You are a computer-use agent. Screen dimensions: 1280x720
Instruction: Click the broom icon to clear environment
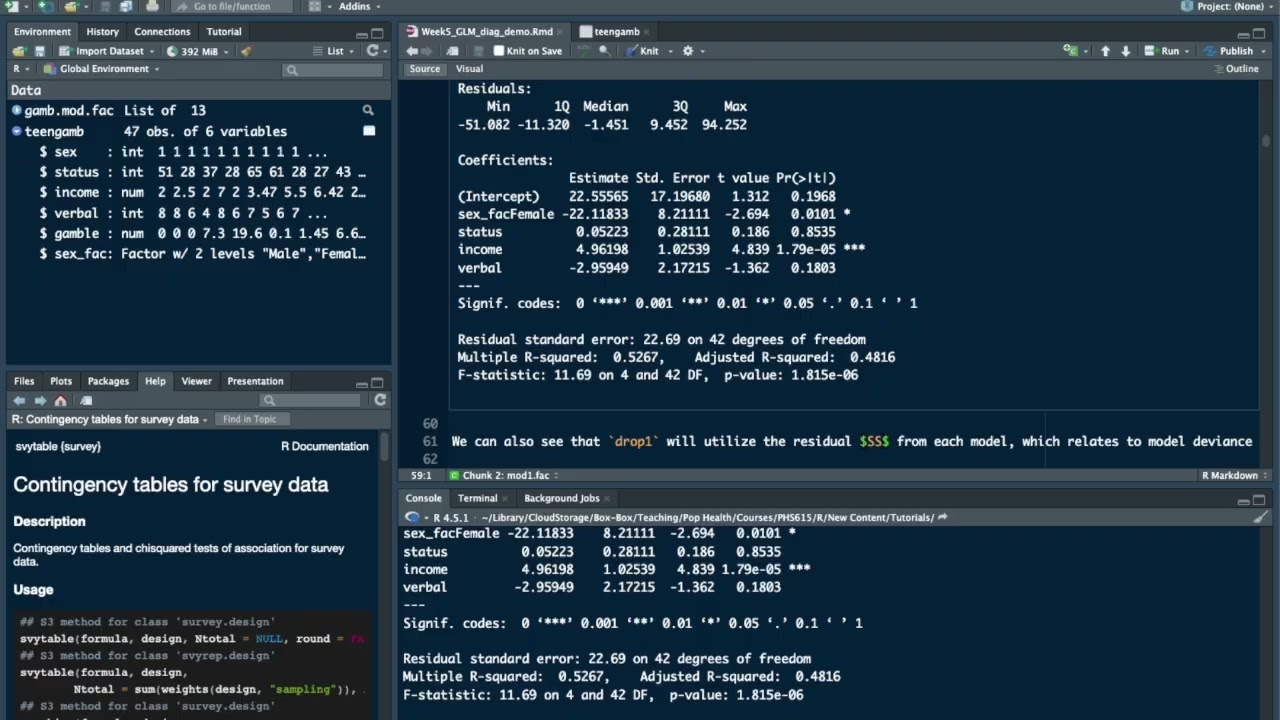(x=247, y=51)
